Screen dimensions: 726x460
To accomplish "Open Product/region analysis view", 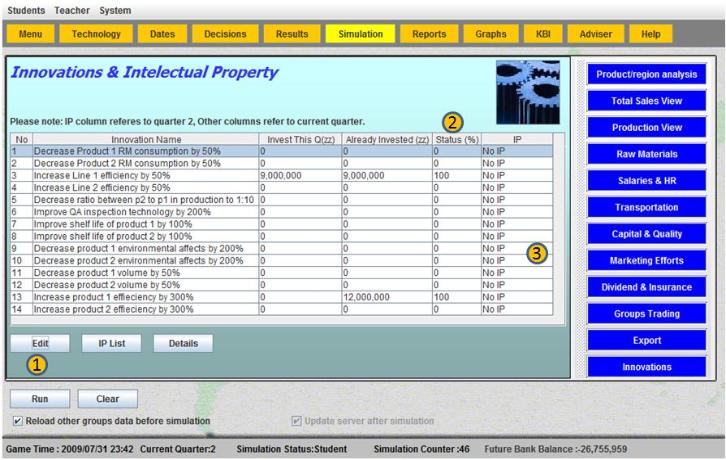I will (646, 74).
